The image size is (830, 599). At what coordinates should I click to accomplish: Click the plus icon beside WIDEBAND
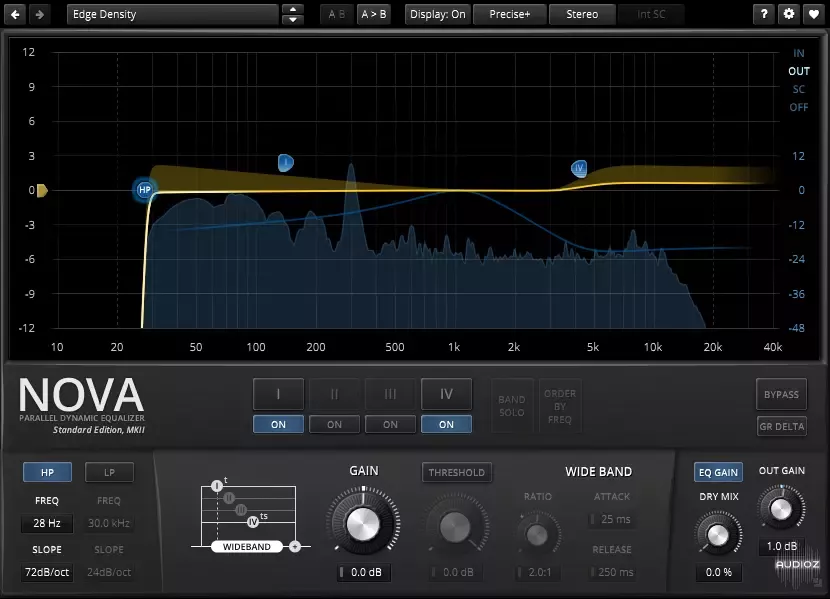[295, 547]
